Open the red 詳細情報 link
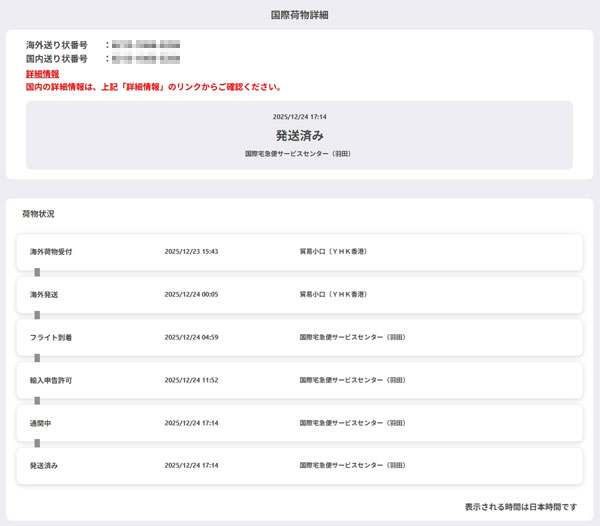Image resolution: width=600 pixels, height=526 pixels. coord(42,74)
